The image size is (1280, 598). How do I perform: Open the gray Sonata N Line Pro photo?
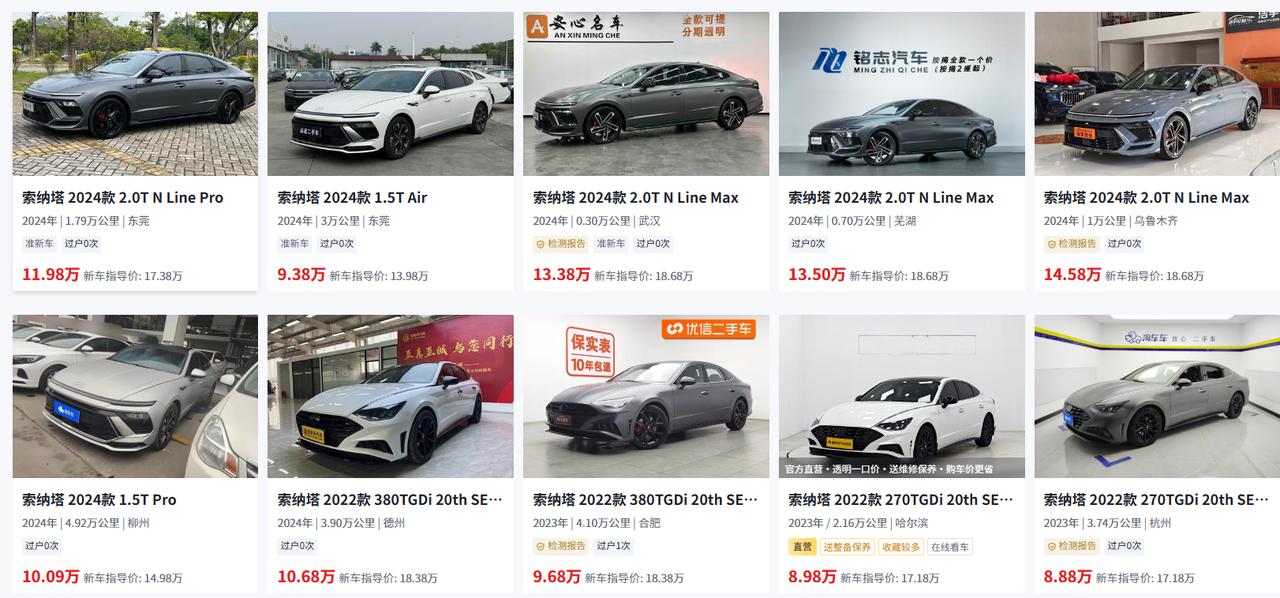click(135, 94)
